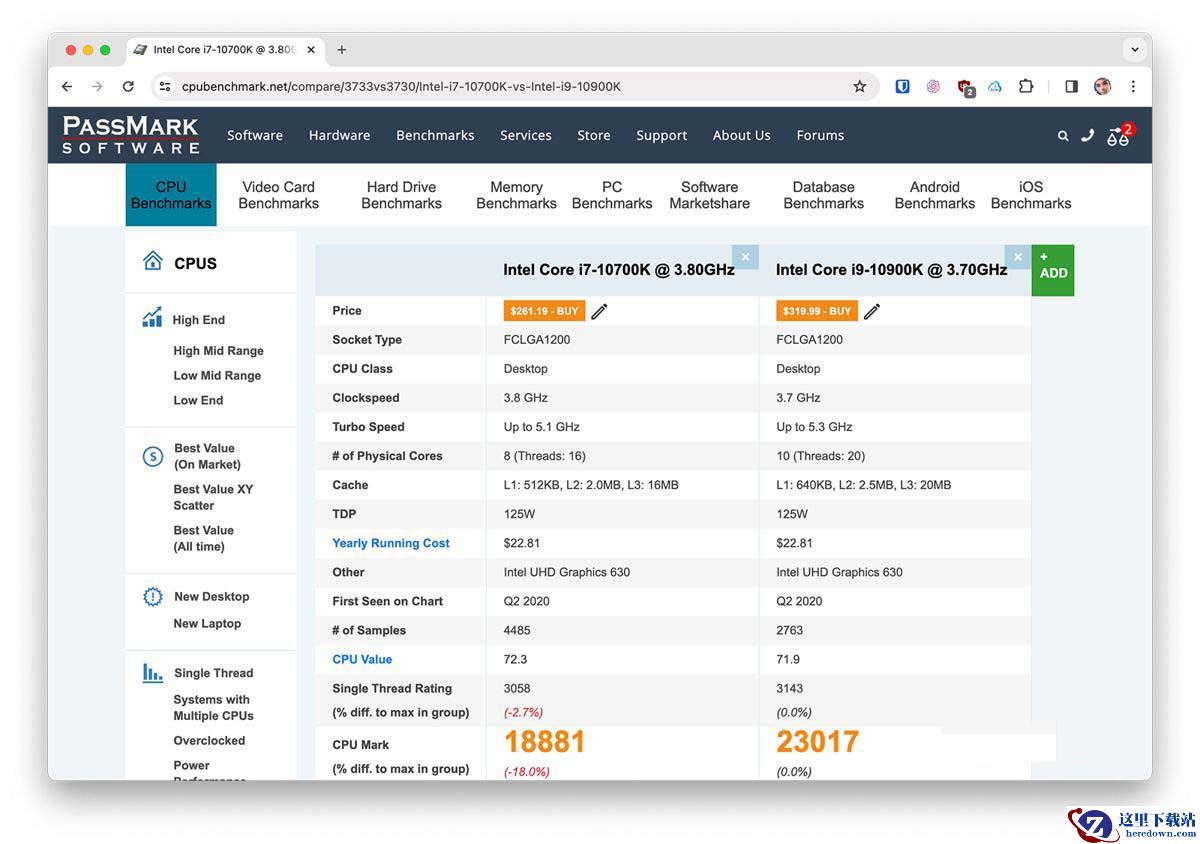Screen dimensions: 1200x844
Task: Remove the i7-10700K column with X
Action: (x=745, y=257)
